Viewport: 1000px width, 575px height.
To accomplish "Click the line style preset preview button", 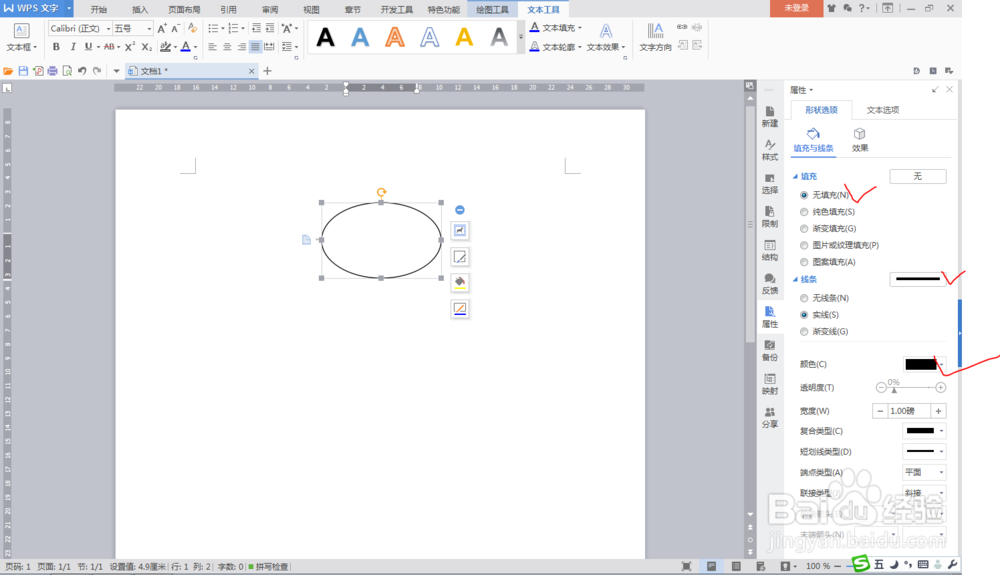I will click(918, 279).
